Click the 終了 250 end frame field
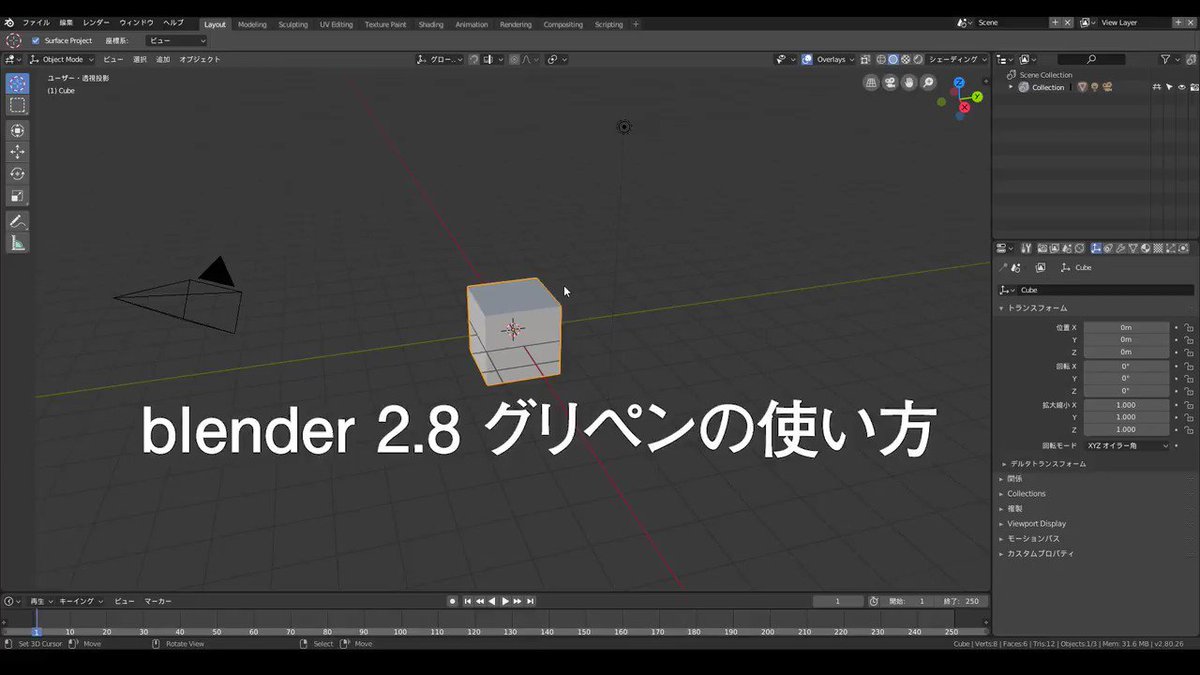1200x675 pixels. [x=962, y=601]
